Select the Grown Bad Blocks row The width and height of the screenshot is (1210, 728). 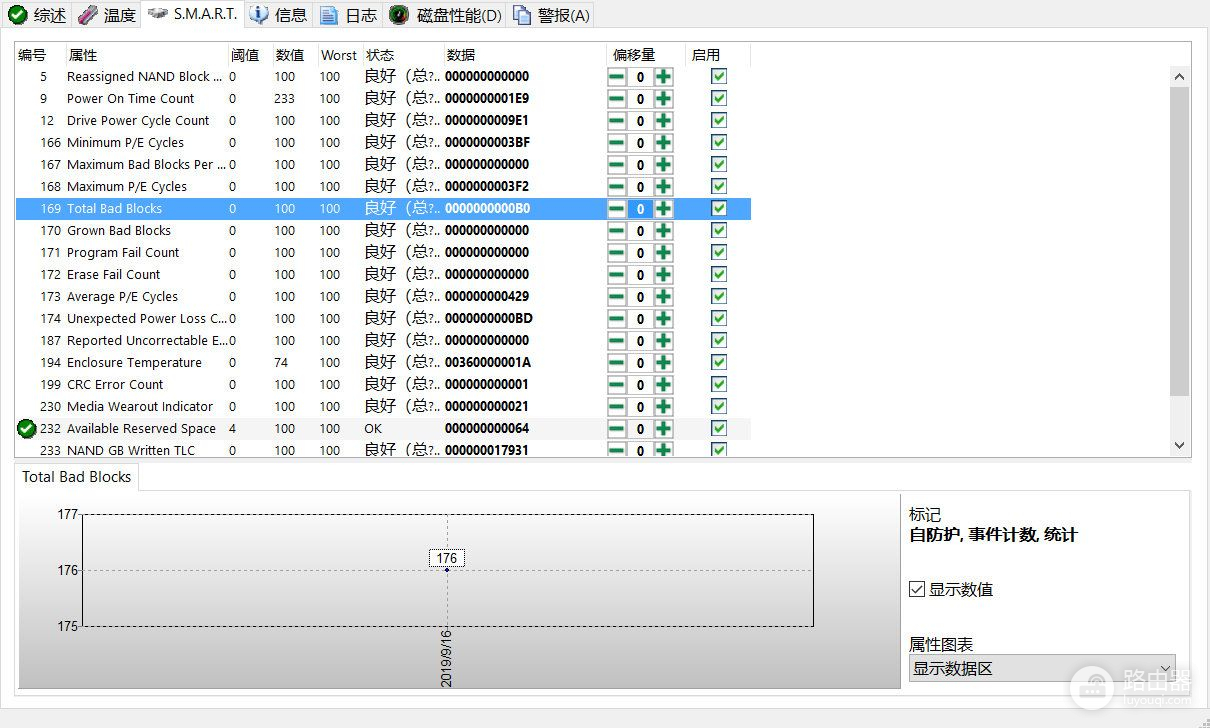(119, 231)
